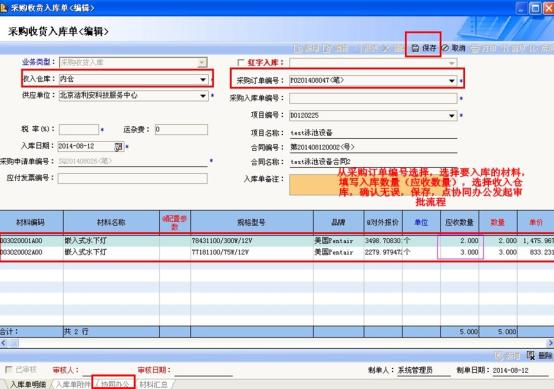Image resolution: width=554 pixels, height=389 pixels.
Task: Click the 单位 column header
Action: (x=421, y=222)
